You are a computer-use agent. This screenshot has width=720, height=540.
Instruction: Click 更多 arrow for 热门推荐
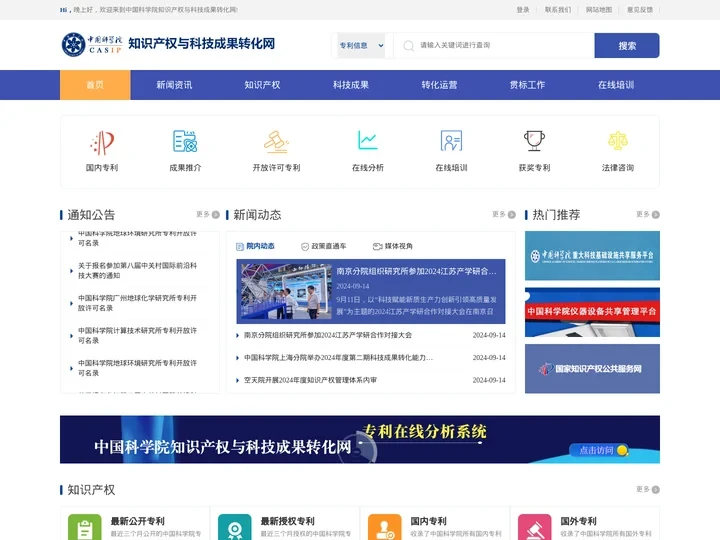tap(656, 214)
